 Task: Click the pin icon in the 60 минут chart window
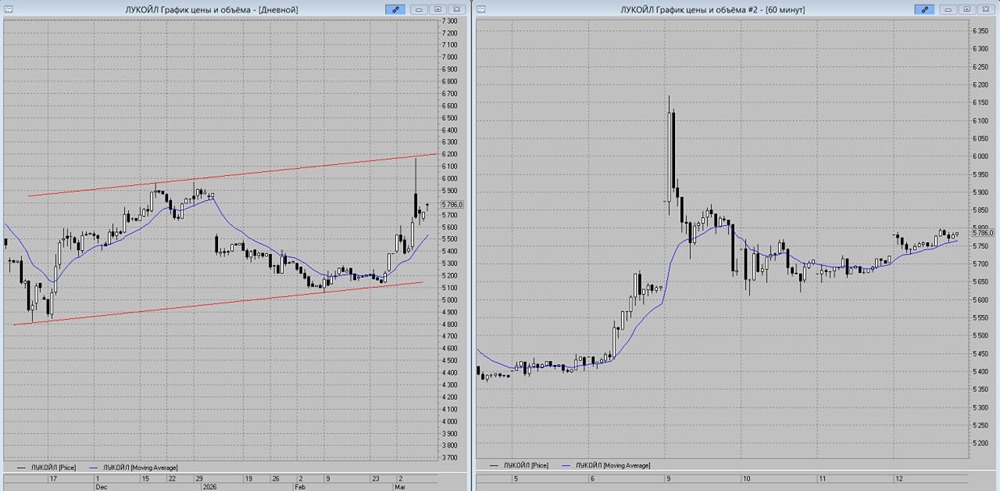point(923,10)
